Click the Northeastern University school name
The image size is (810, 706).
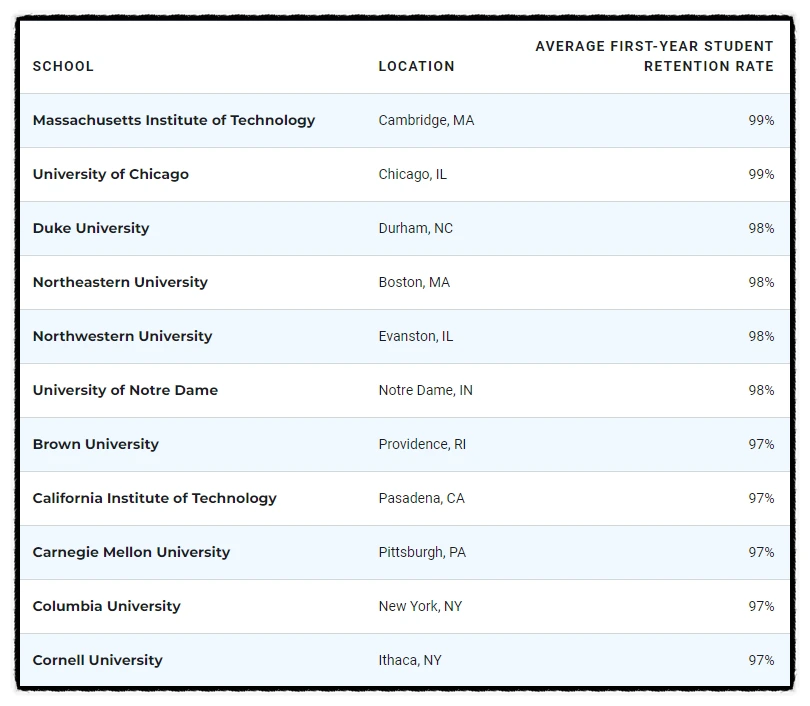(x=120, y=282)
